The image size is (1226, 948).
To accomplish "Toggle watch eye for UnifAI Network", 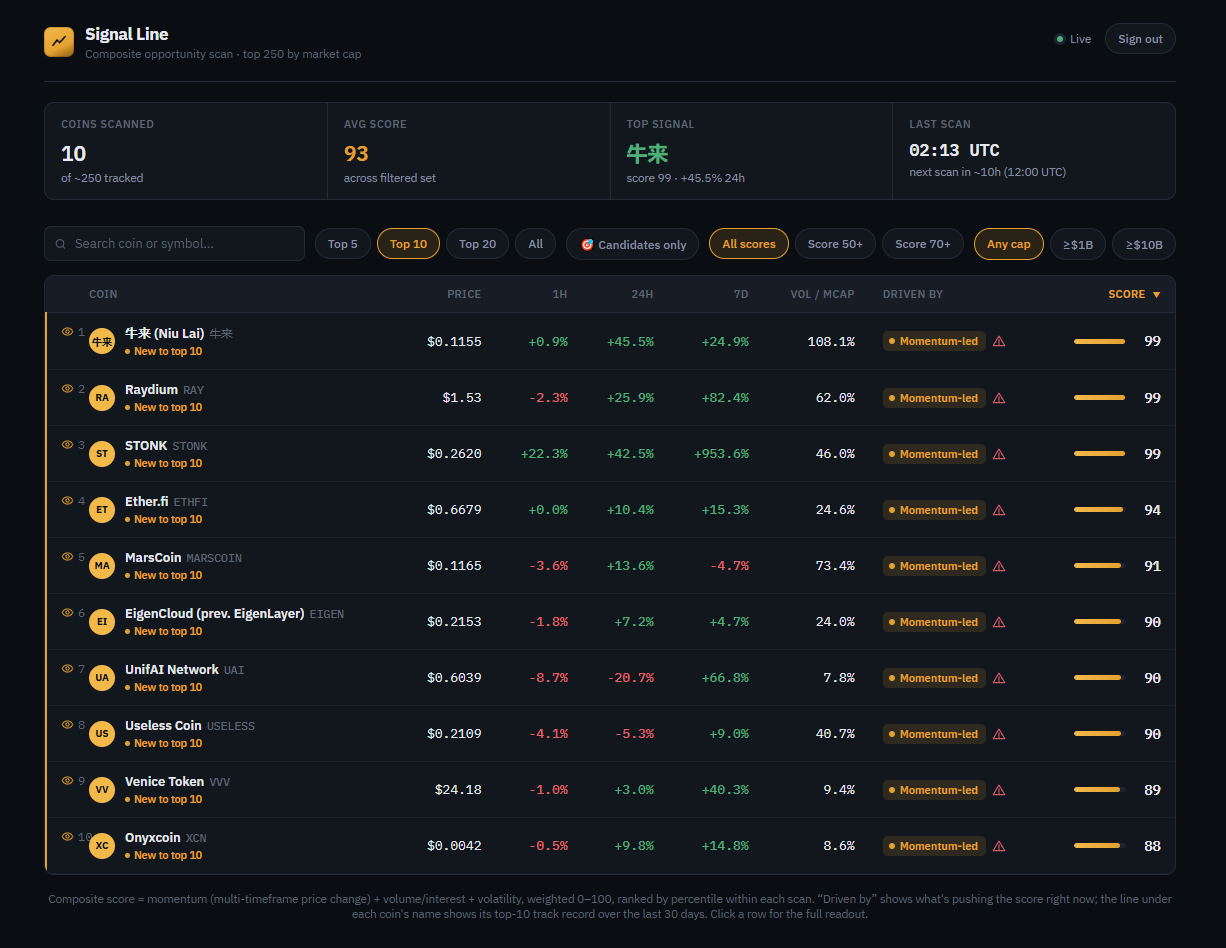I will (68, 668).
